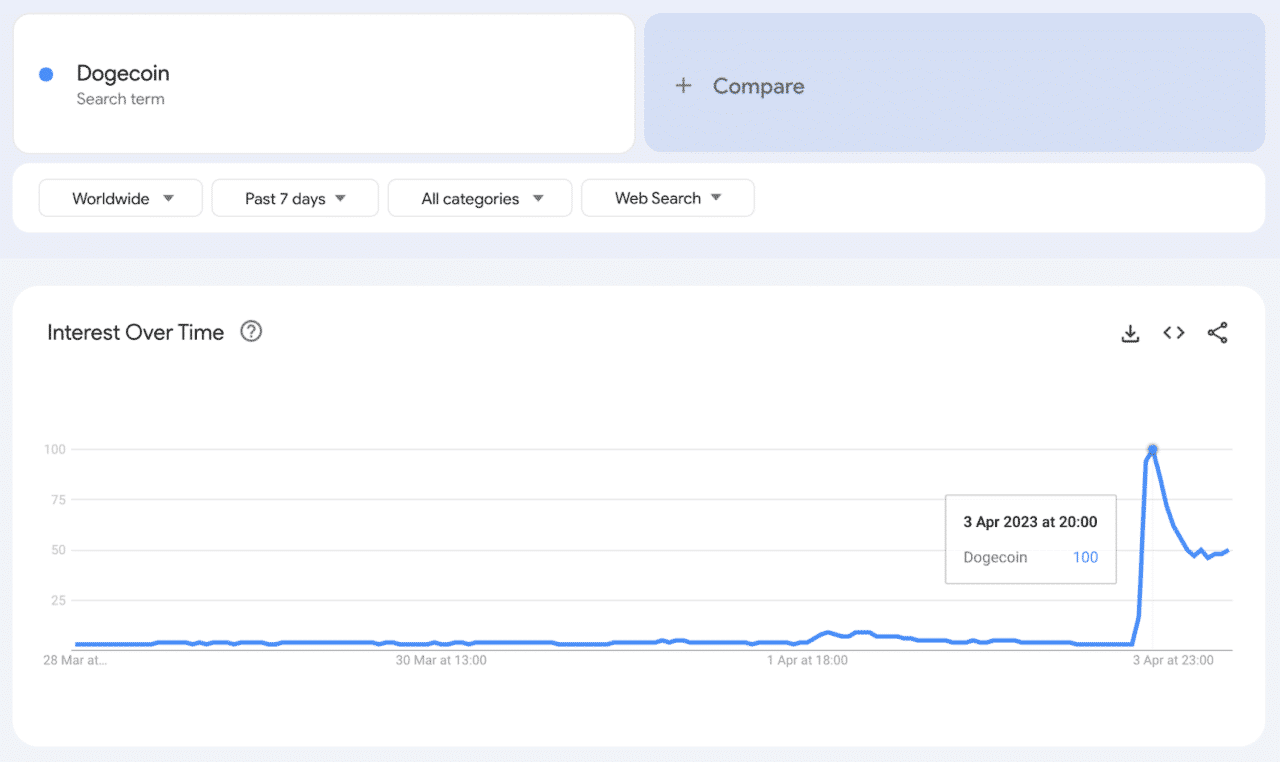
Task: Click the share icon on the chart card
Action: click(1217, 333)
